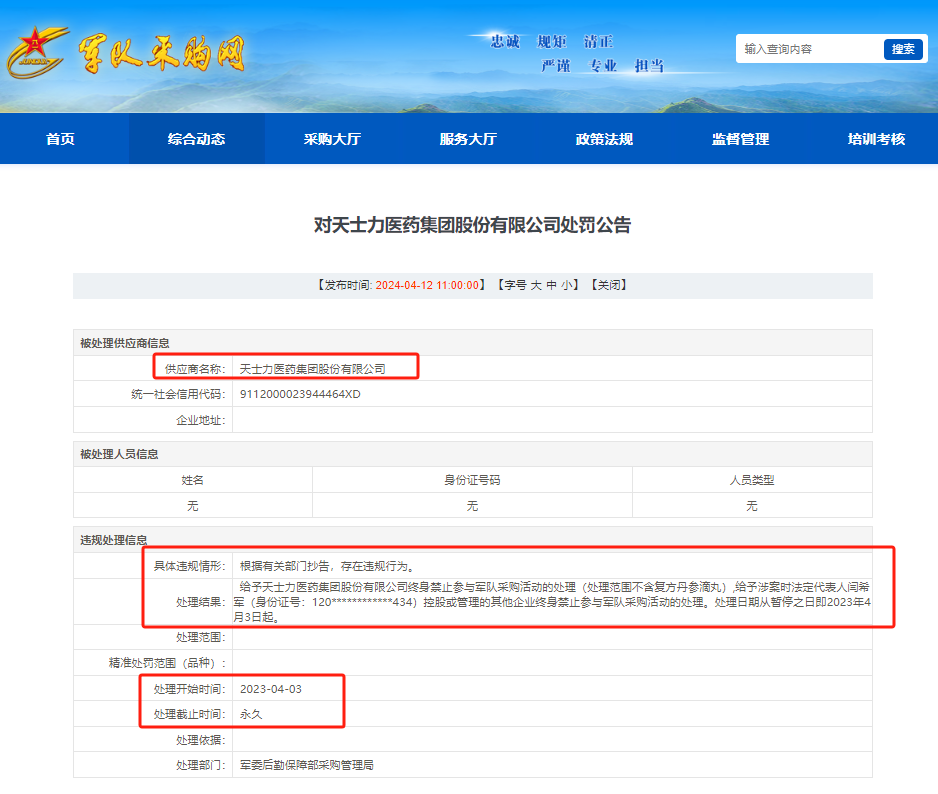The image size is (938, 794).
Task: Click the 统一社会信用代码 label
Action: (178, 394)
